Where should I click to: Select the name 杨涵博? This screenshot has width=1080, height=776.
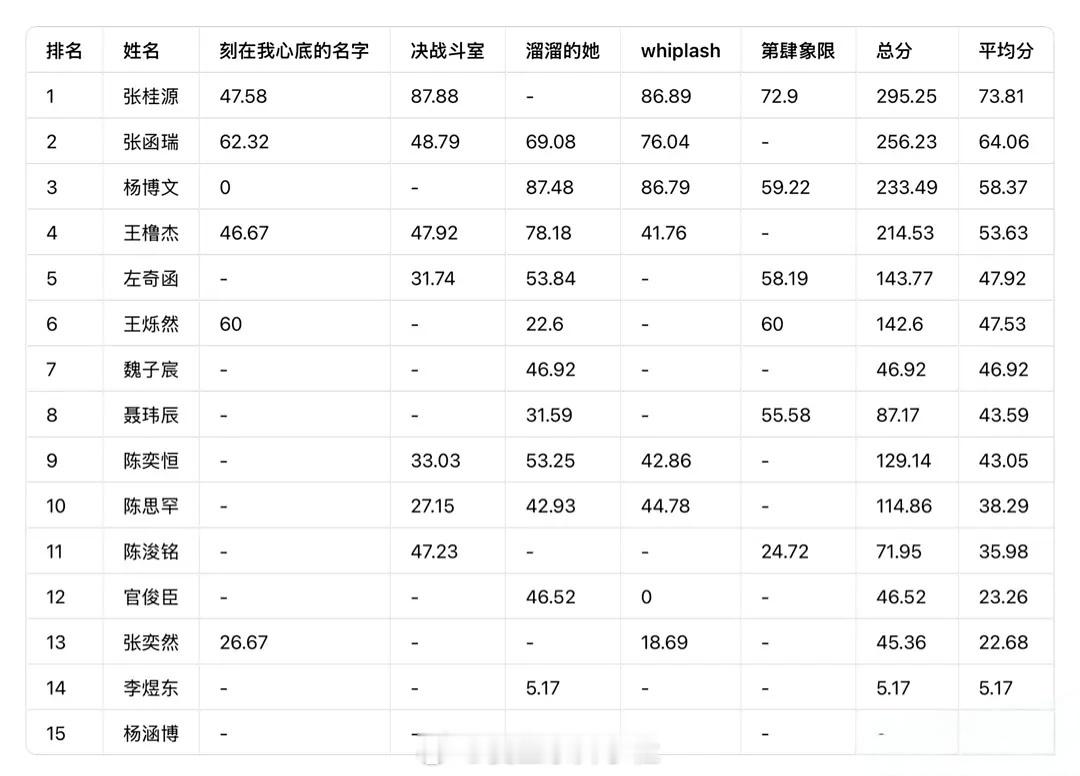tap(151, 734)
